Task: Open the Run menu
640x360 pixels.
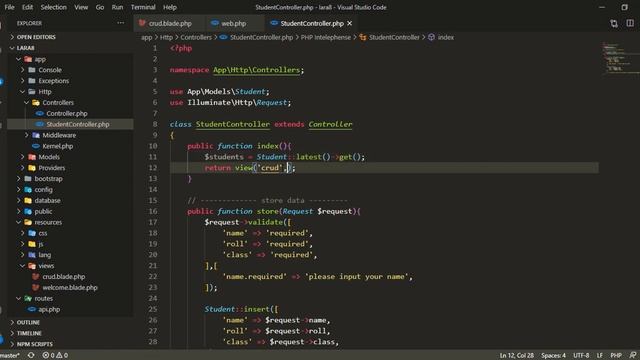Action: coord(117,7)
